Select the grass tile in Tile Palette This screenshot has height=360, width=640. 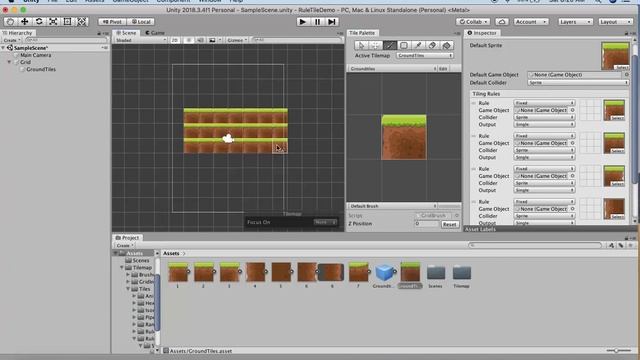pyautogui.click(x=404, y=137)
